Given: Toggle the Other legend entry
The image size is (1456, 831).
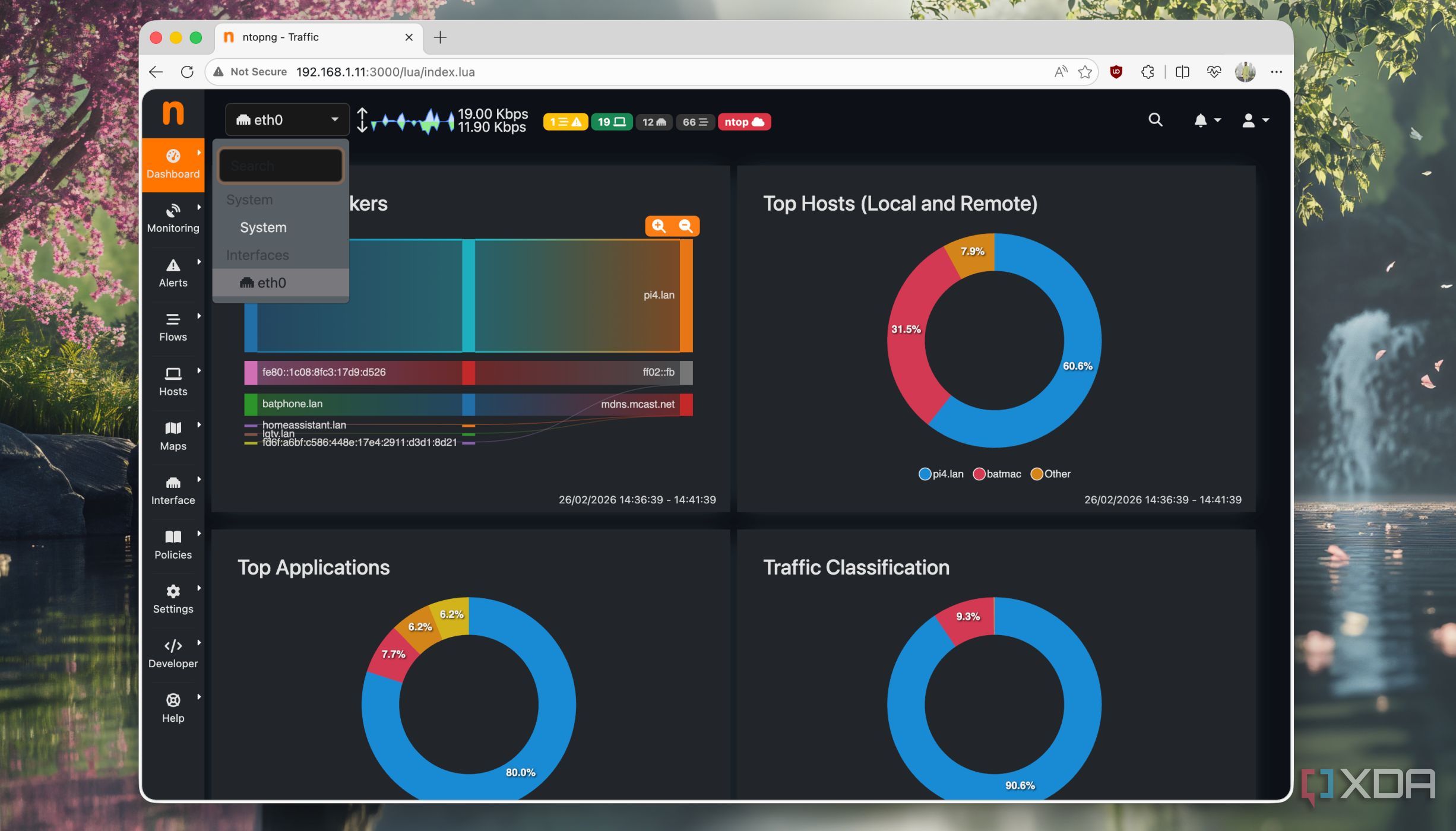Looking at the screenshot, I should click(1050, 474).
